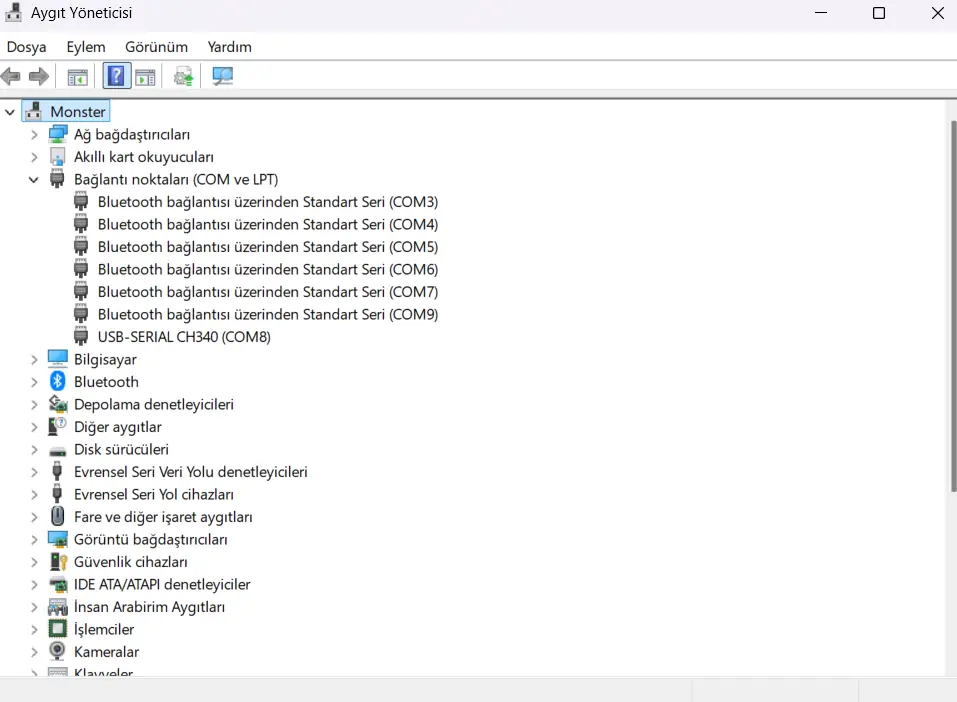Click the vertical scrollbar thumb

tap(953, 305)
